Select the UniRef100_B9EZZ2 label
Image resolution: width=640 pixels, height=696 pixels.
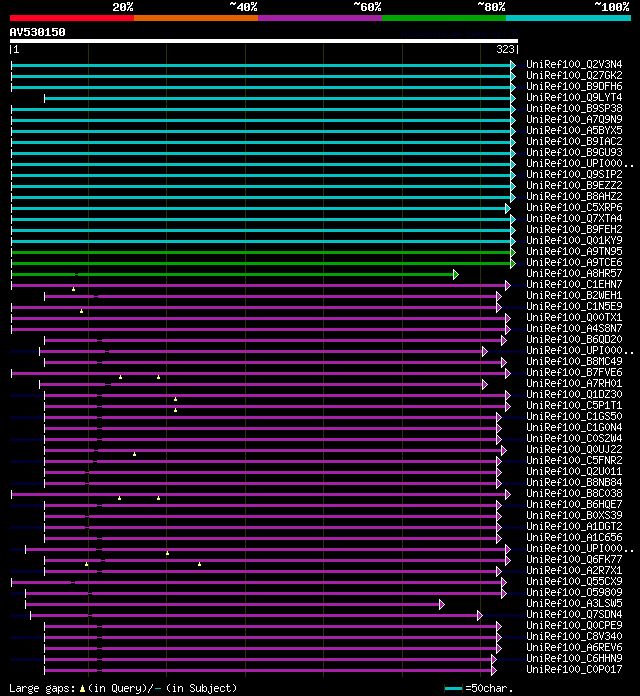point(574,186)
